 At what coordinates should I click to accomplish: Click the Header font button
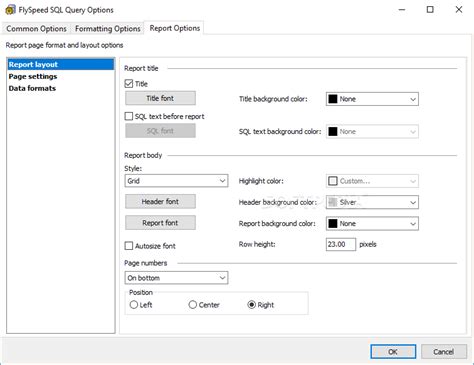point(160,202)
